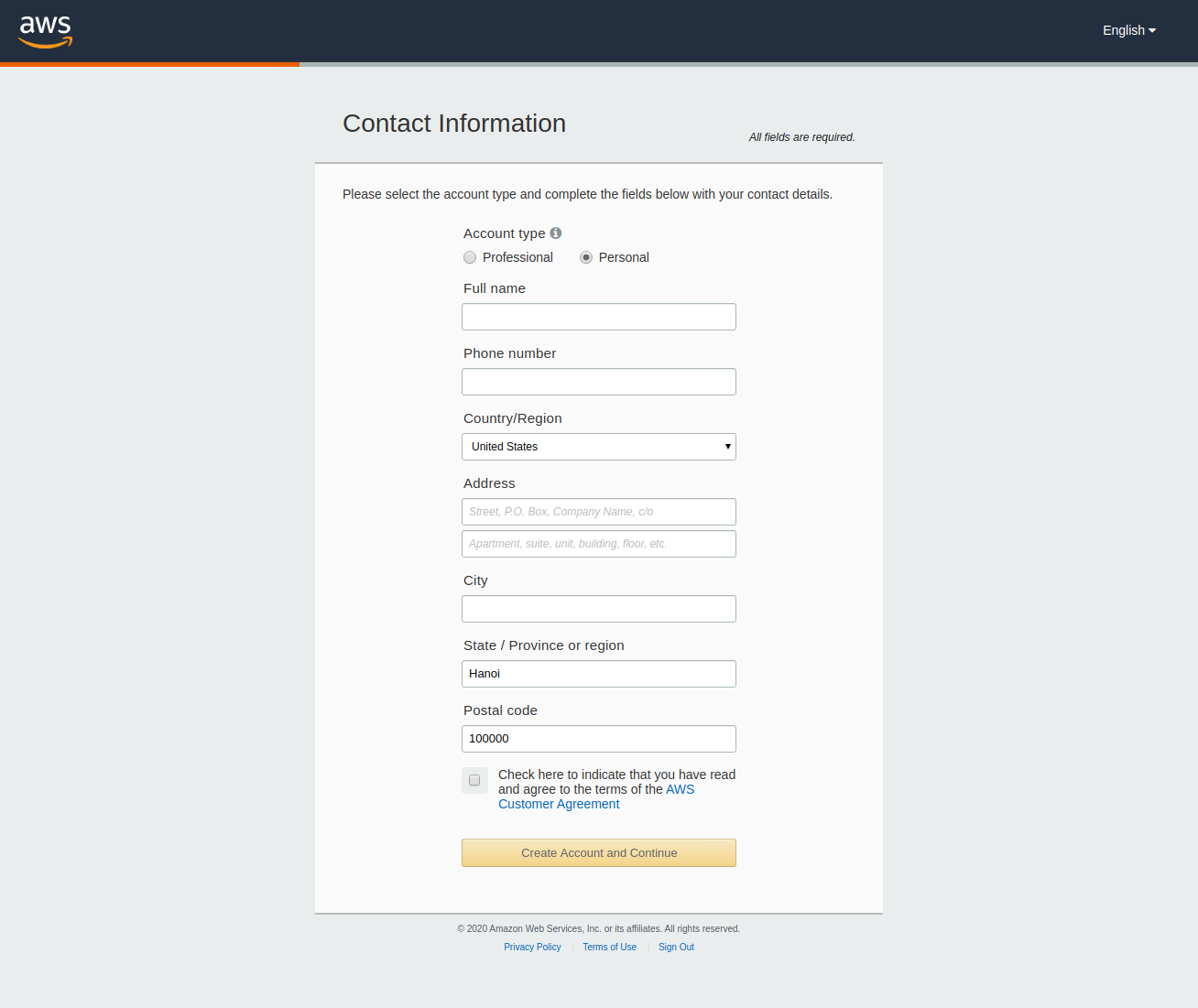Click the Sign Out link

[x=676, y=947]
